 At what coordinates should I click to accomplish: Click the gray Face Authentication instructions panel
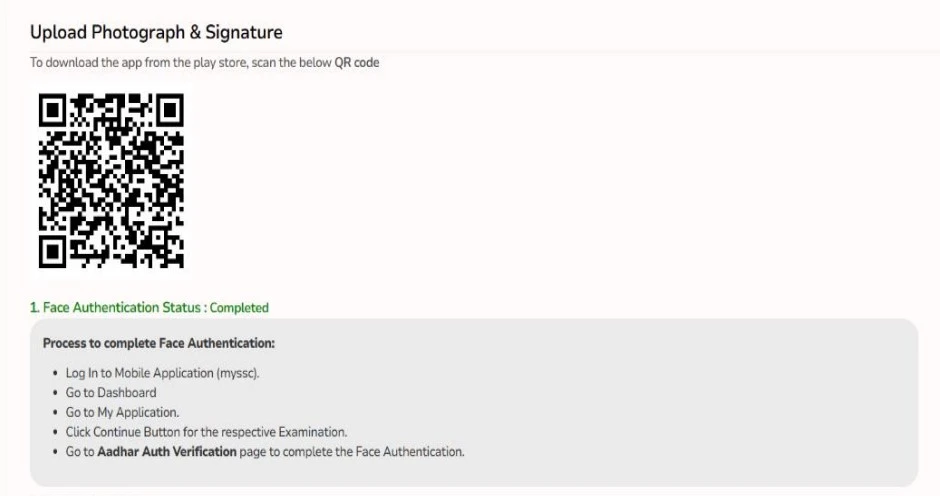pos(474,402)
